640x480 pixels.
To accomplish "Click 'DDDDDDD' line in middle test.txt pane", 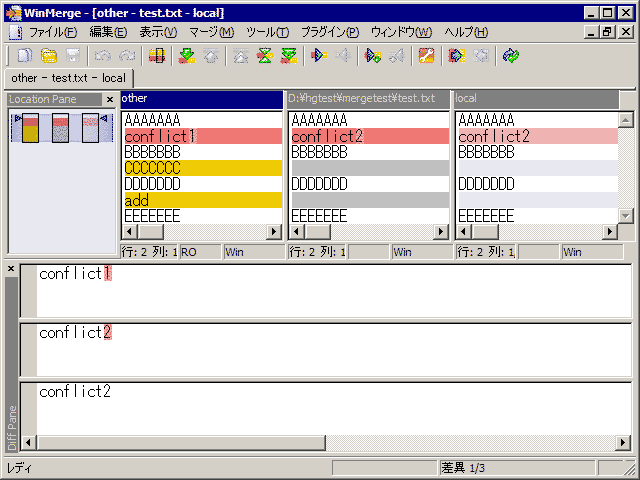I will pyautogui.click(x=369, y=184).
